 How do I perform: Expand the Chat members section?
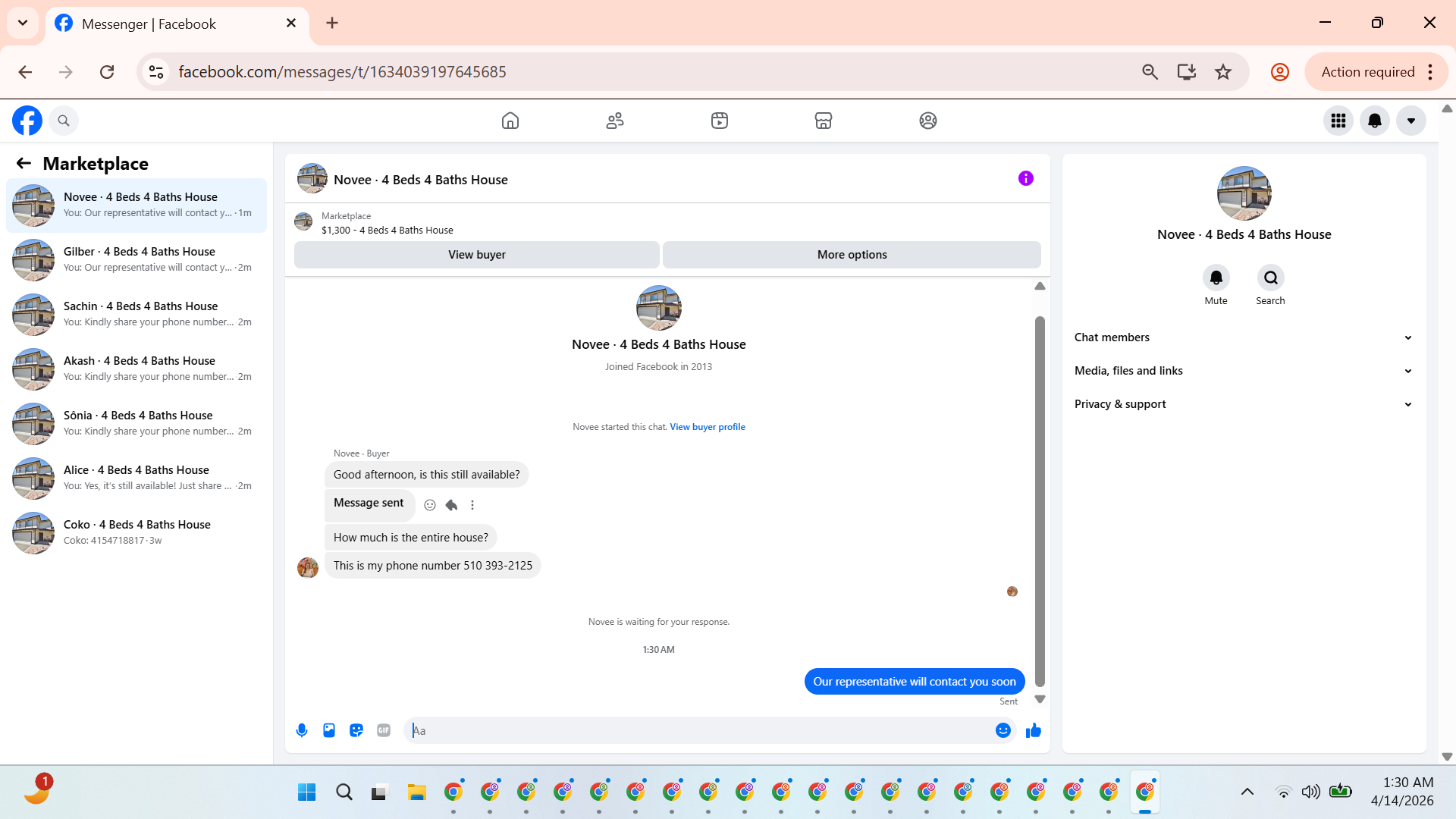1244,337
